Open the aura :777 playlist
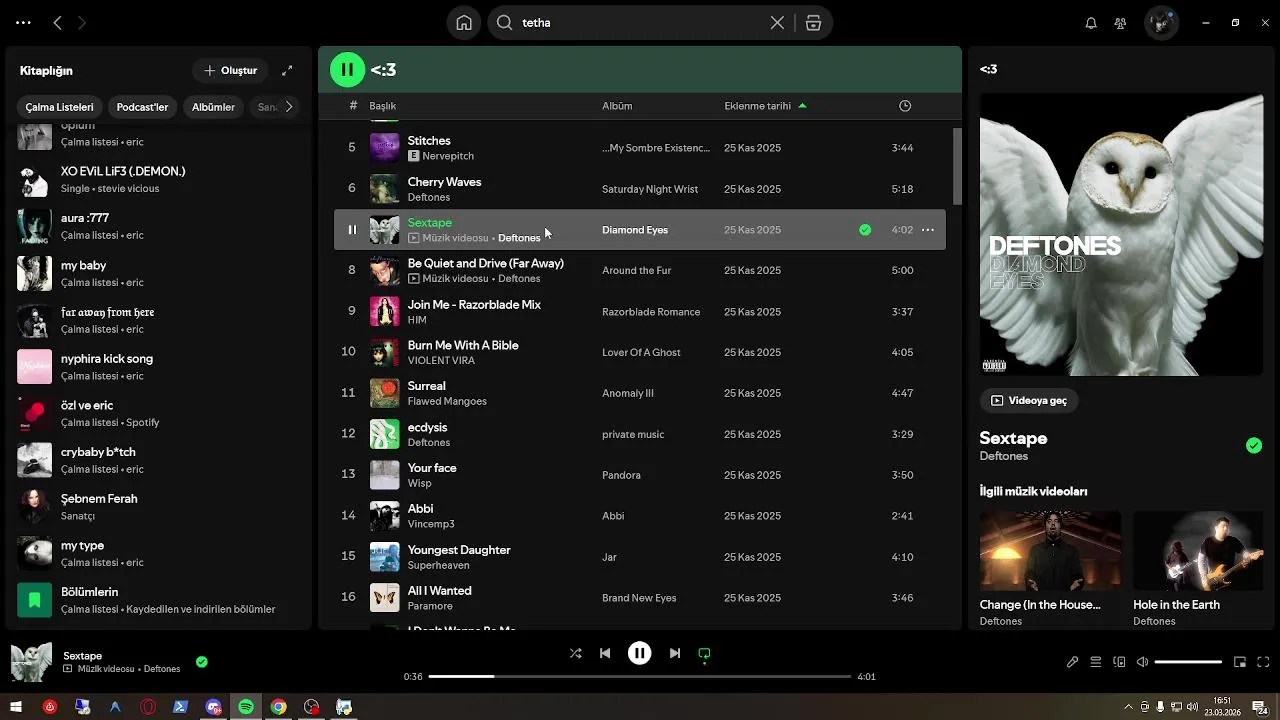Viewport: 1280px width, 720px height. [160, 227]
